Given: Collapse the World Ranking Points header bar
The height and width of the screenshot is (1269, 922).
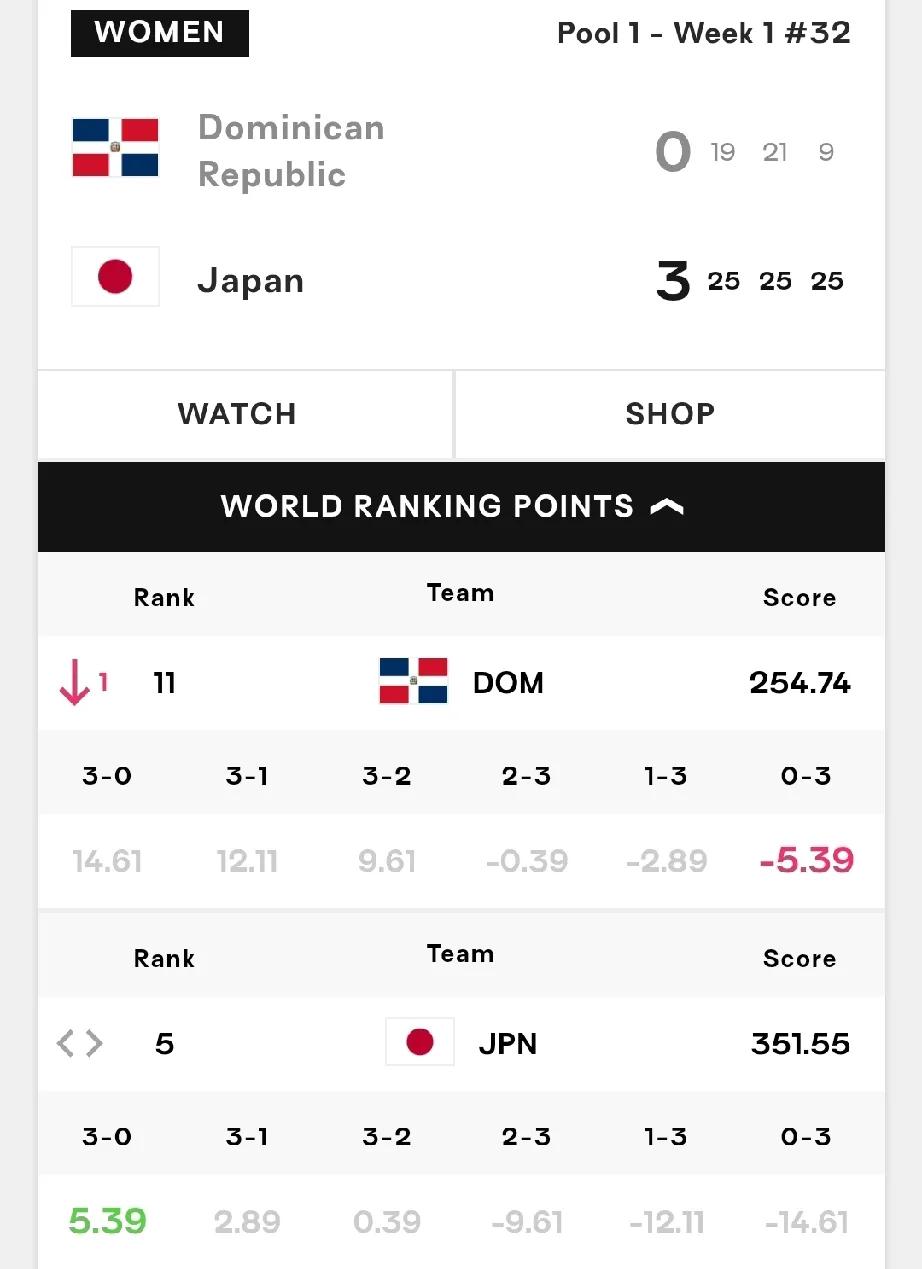Looking at the screenshot, I should pos(461,507).
